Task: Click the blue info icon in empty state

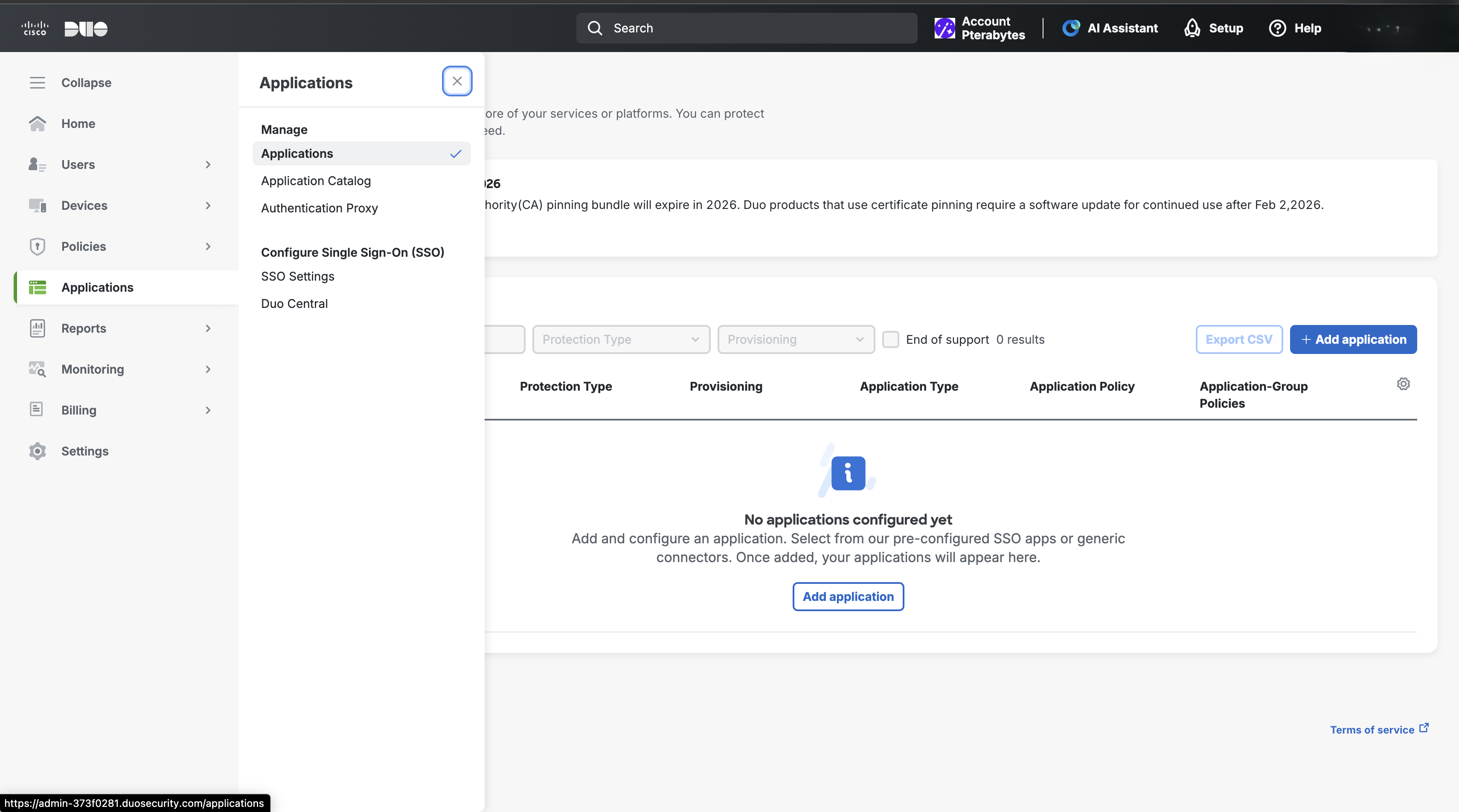Action: [x=848, y=473]
